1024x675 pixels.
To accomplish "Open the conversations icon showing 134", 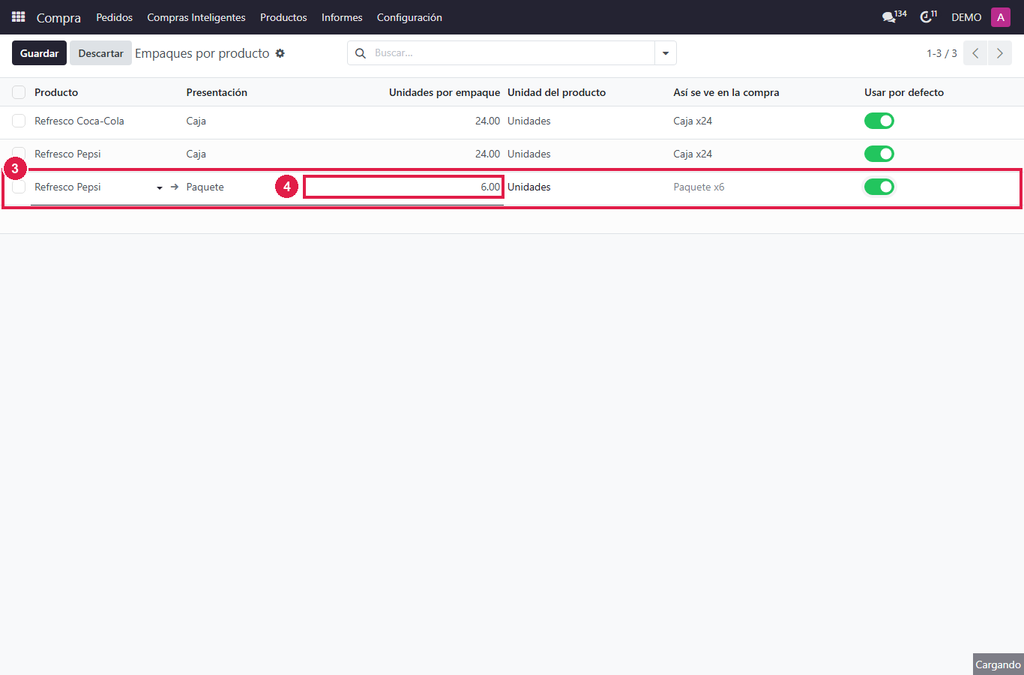I will tap(893, 17).
